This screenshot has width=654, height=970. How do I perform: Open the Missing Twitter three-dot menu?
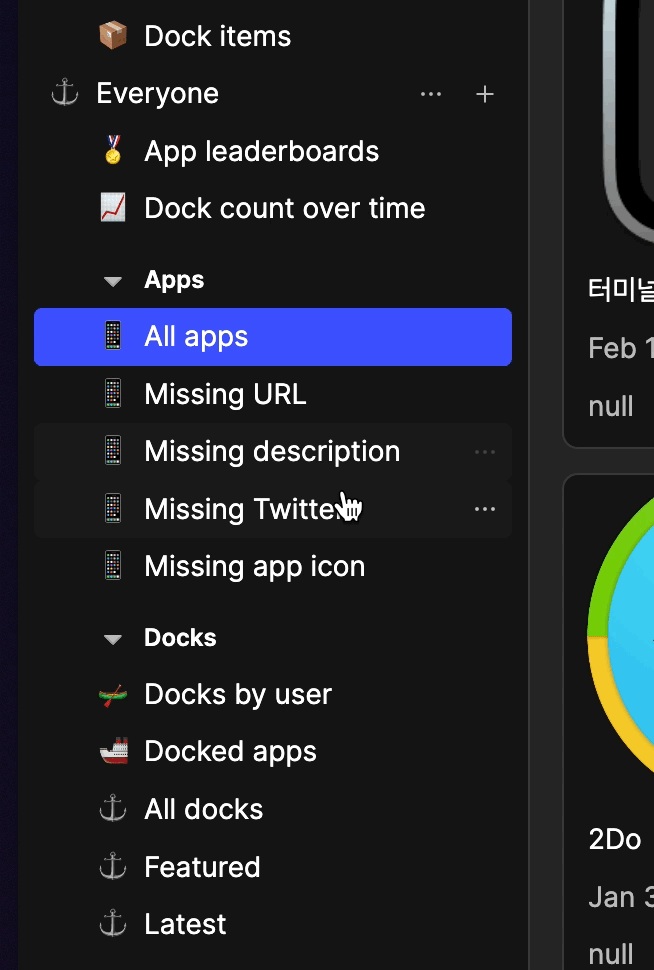[485, 509]
